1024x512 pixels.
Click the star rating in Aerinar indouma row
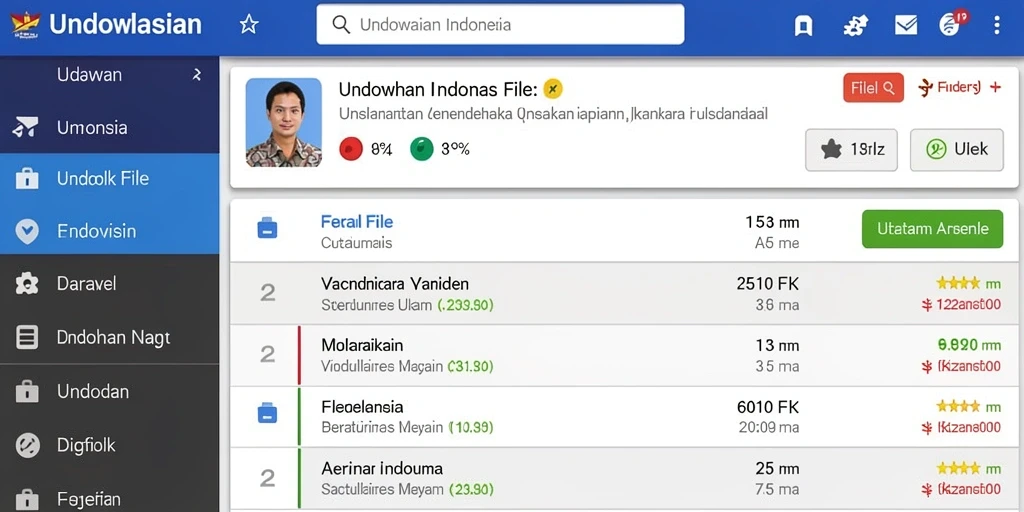click(x=958, y=468)
